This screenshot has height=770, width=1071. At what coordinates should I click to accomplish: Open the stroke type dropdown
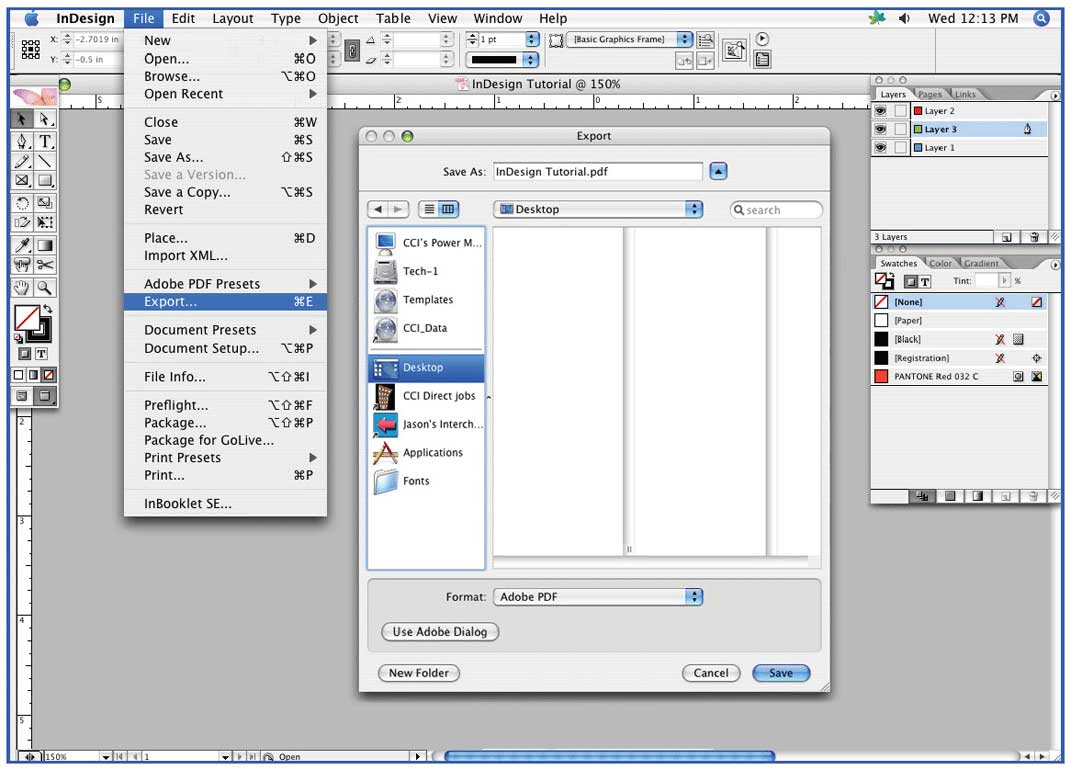click(503, 59)
